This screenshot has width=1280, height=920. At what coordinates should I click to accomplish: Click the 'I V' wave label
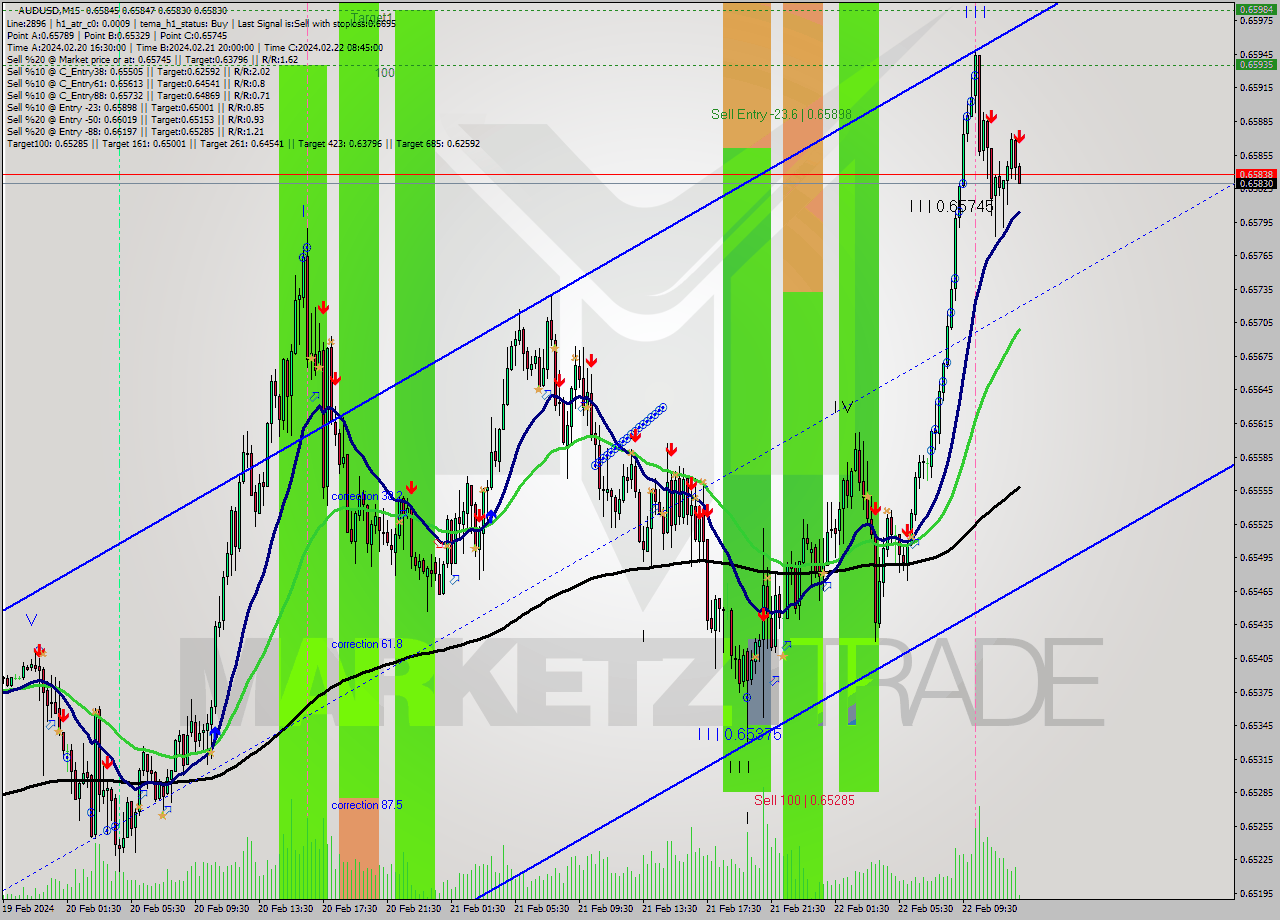coord(844,407)
